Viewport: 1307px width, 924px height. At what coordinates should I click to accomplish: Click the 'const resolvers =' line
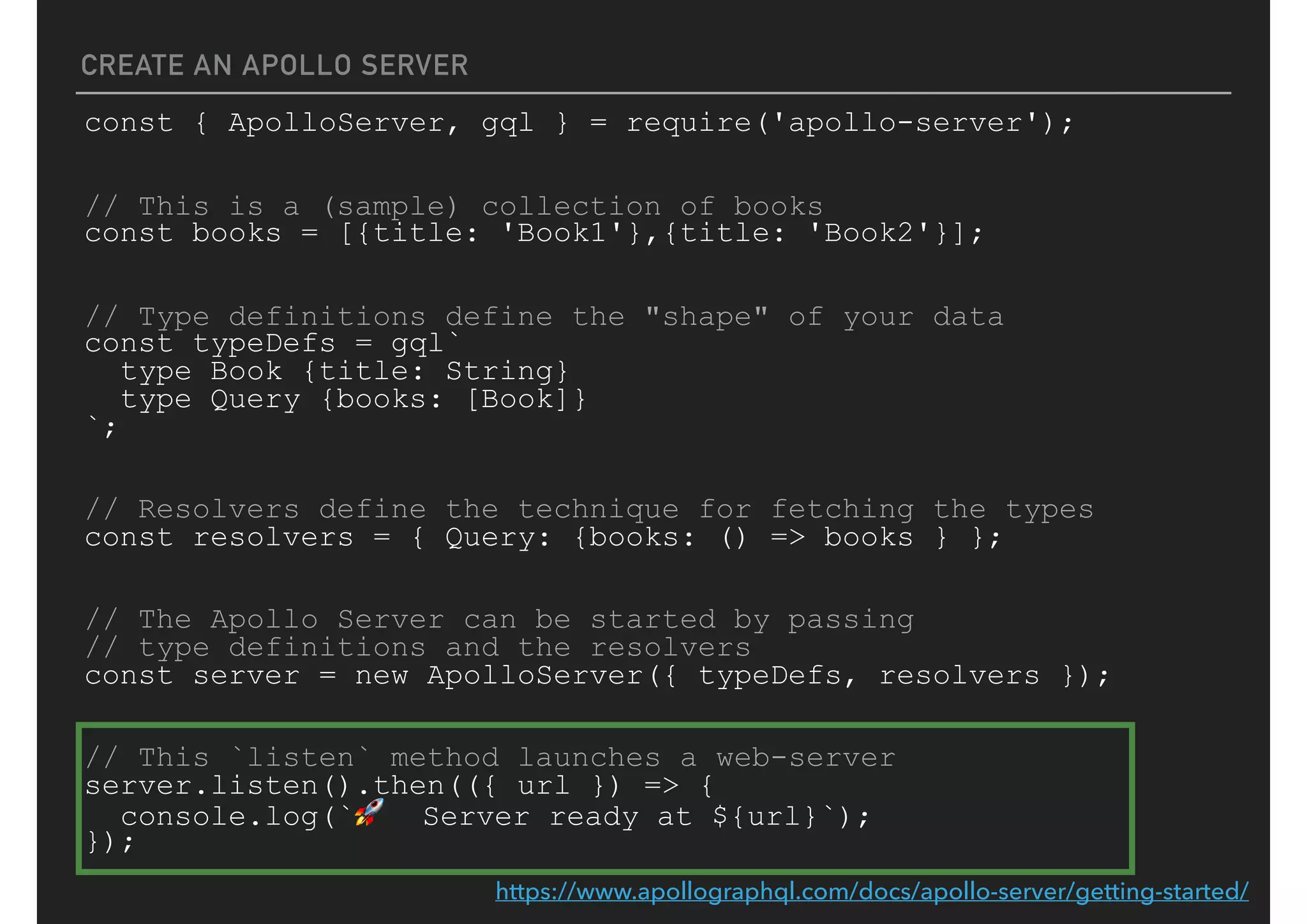point(543,538)
